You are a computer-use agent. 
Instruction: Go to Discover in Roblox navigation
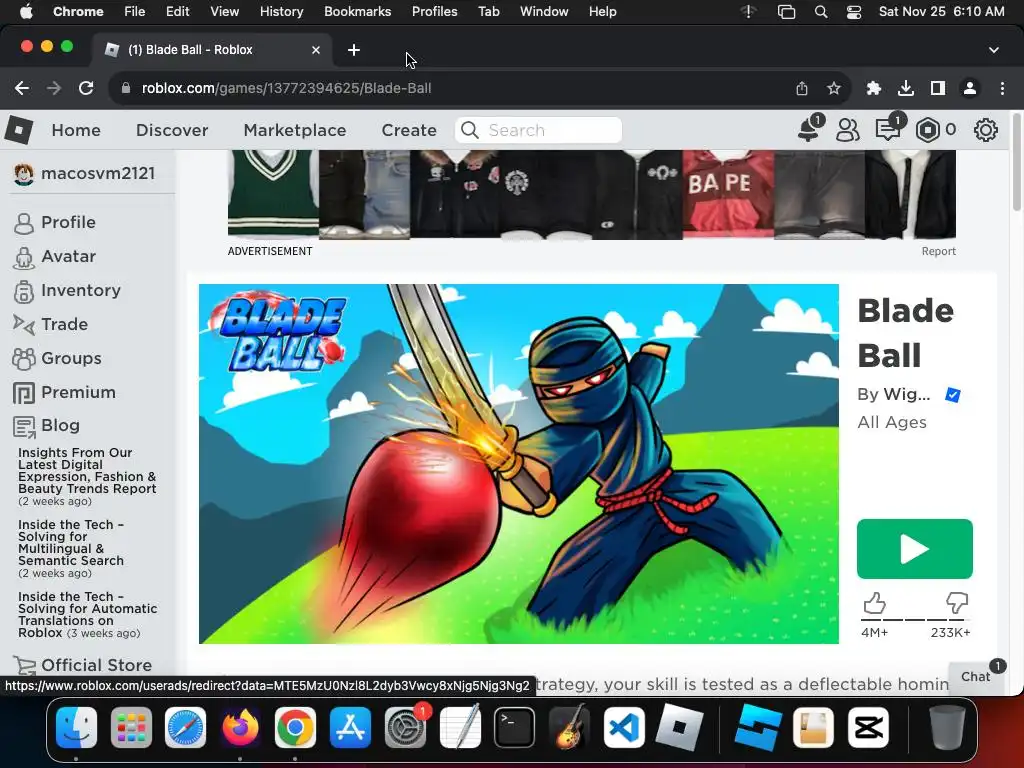coord(172,130)
